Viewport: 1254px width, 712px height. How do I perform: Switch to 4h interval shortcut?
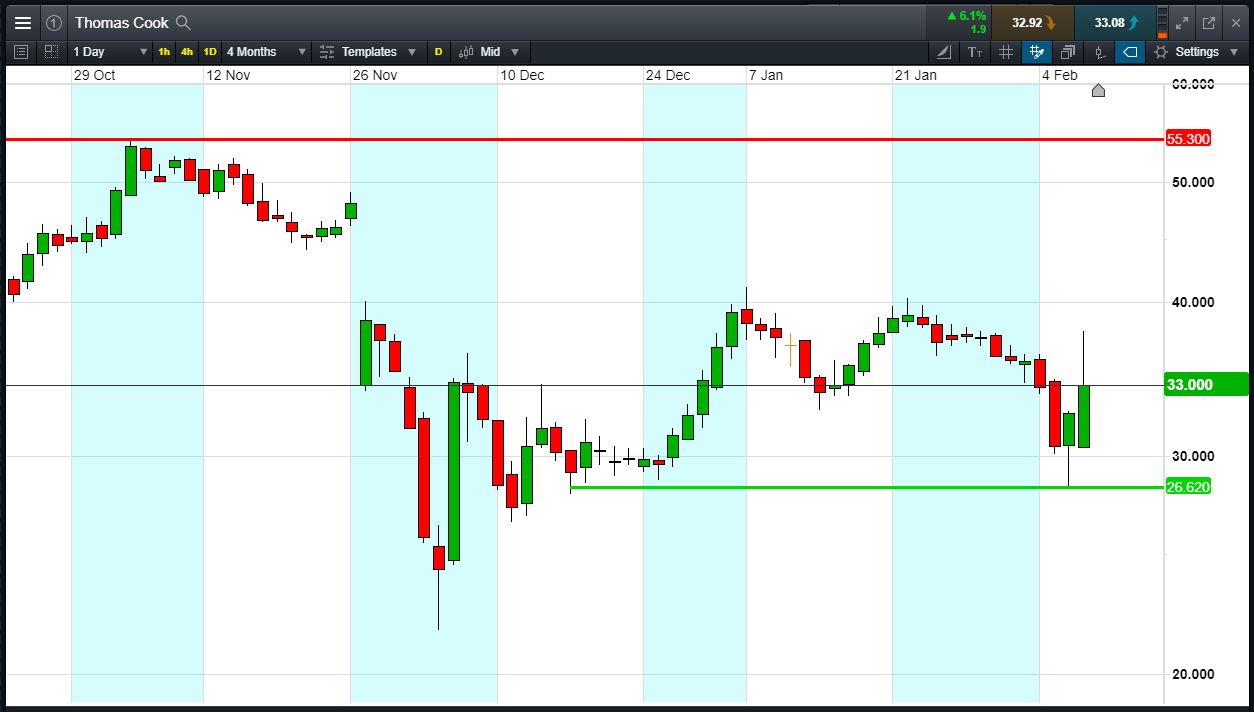187,52
